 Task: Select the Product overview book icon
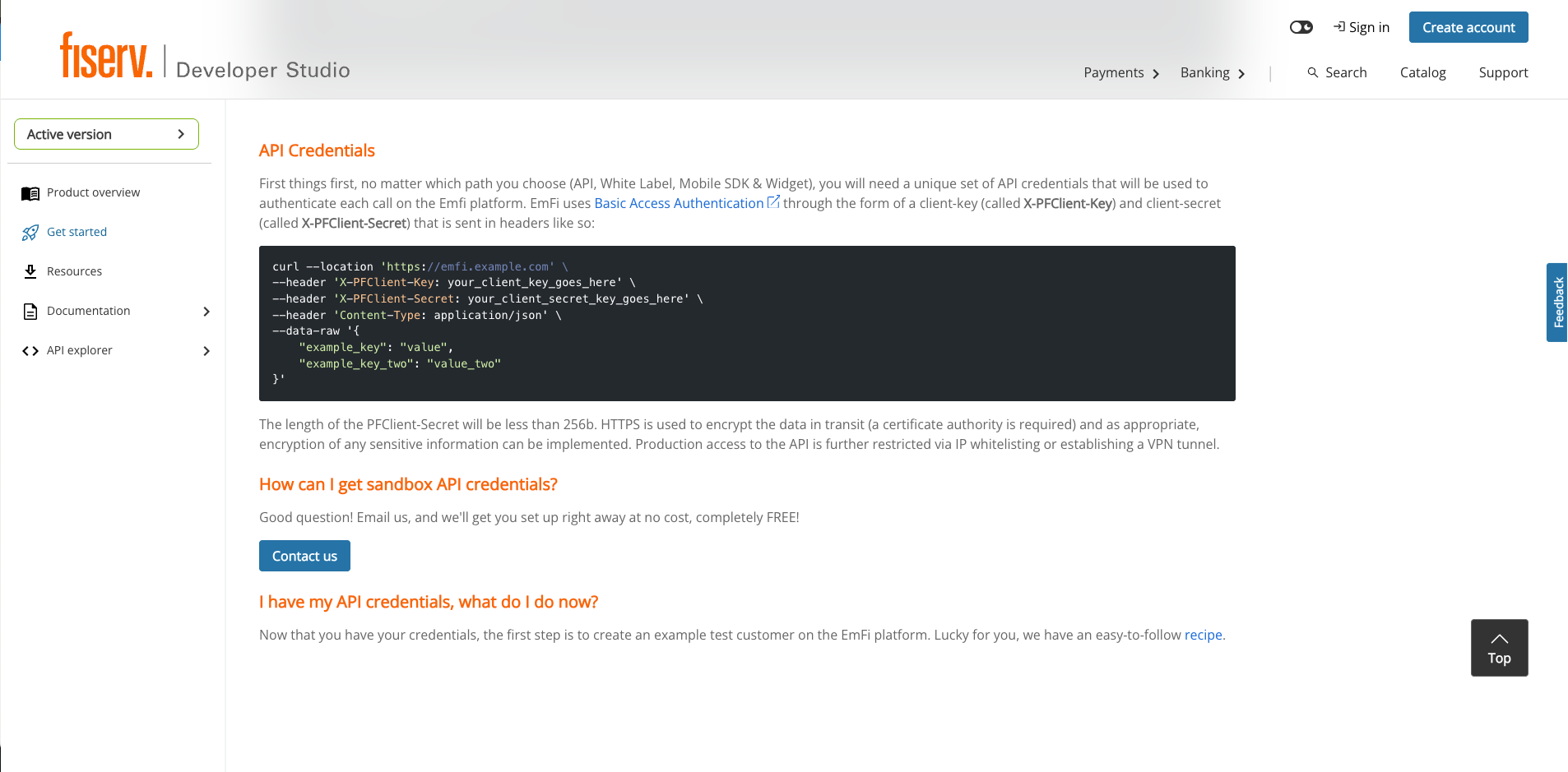30,192
